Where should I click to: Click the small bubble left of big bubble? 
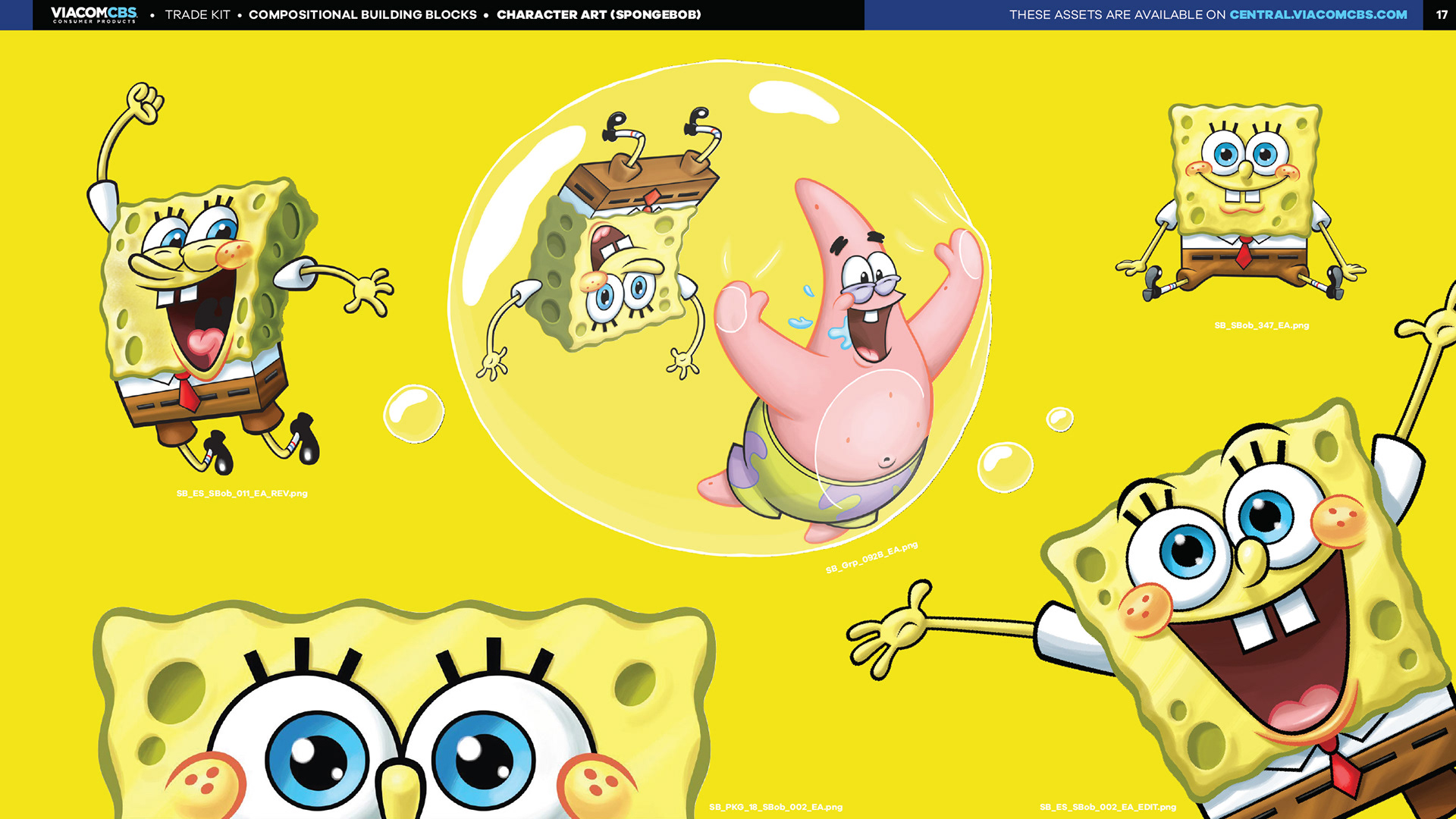point(413,414)
